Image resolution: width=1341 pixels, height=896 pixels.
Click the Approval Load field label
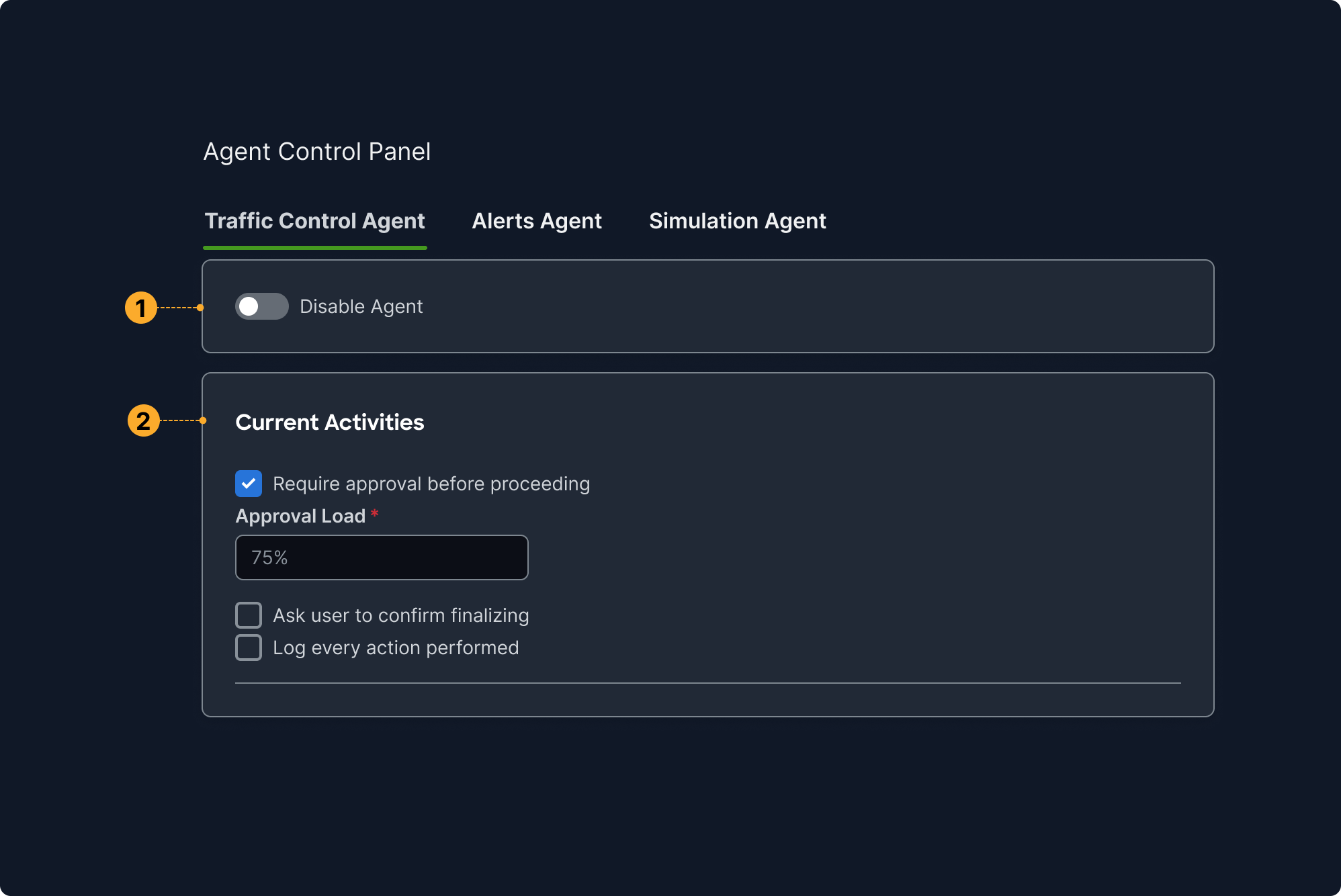pos(300,516)
